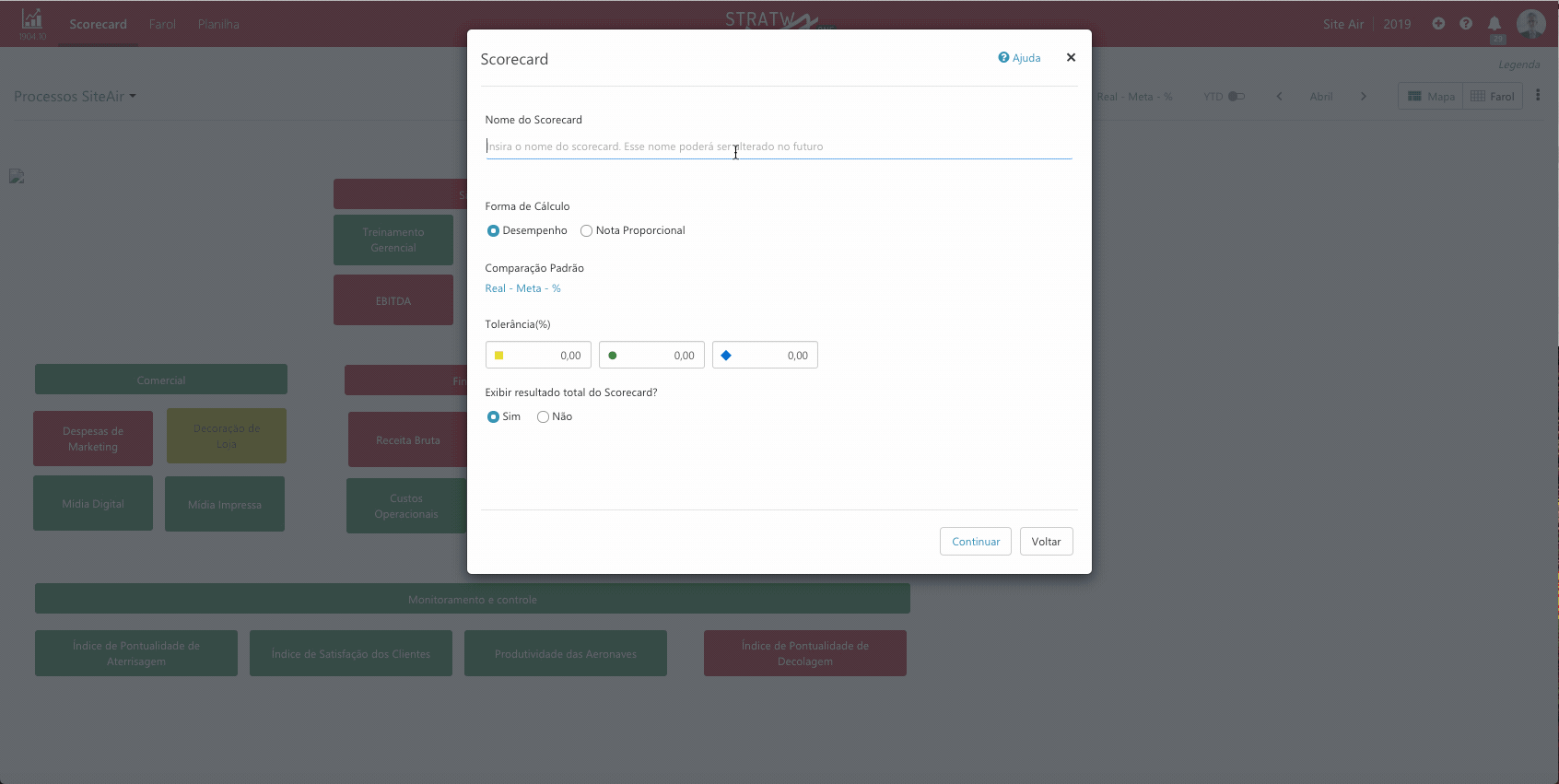The width and height of the screenshot is (1559, 784).
Task: Click the broken image icon on map
Action: click(17, 176)
